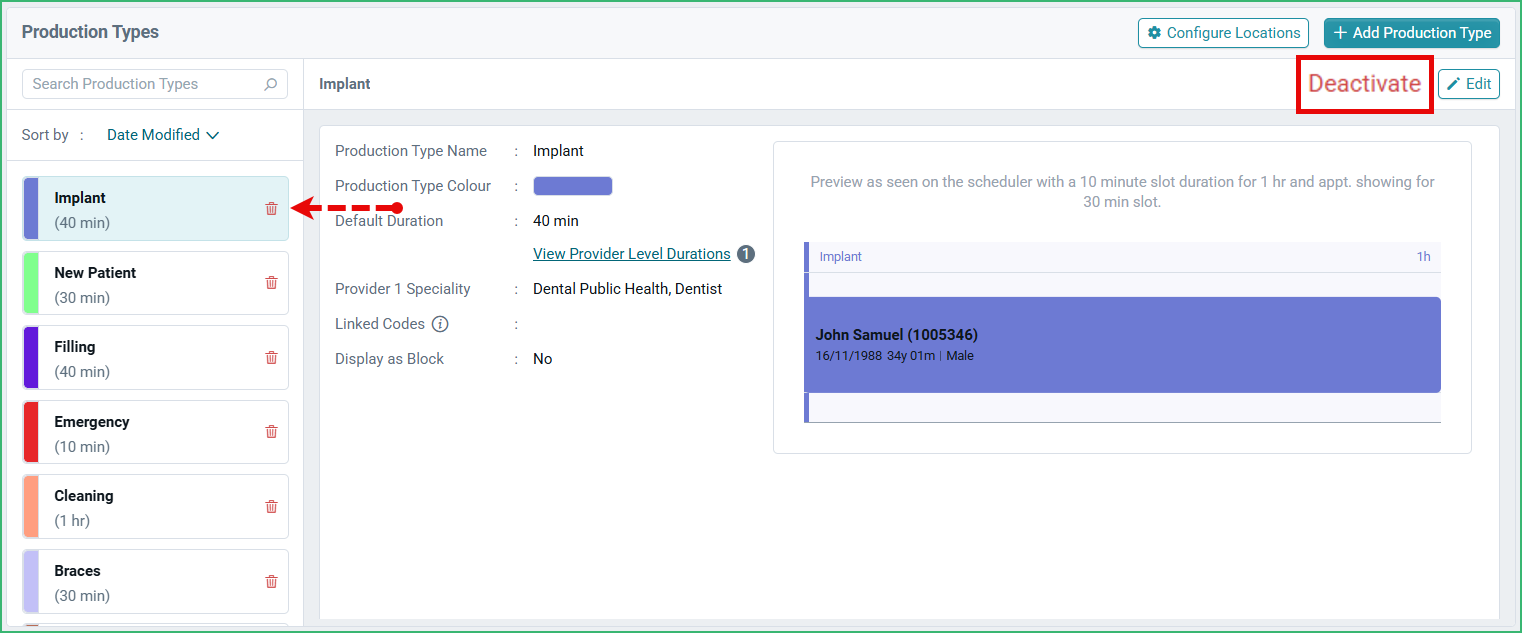
Task: Click the provider durations count badge
Action: click(x=746, y=254)
